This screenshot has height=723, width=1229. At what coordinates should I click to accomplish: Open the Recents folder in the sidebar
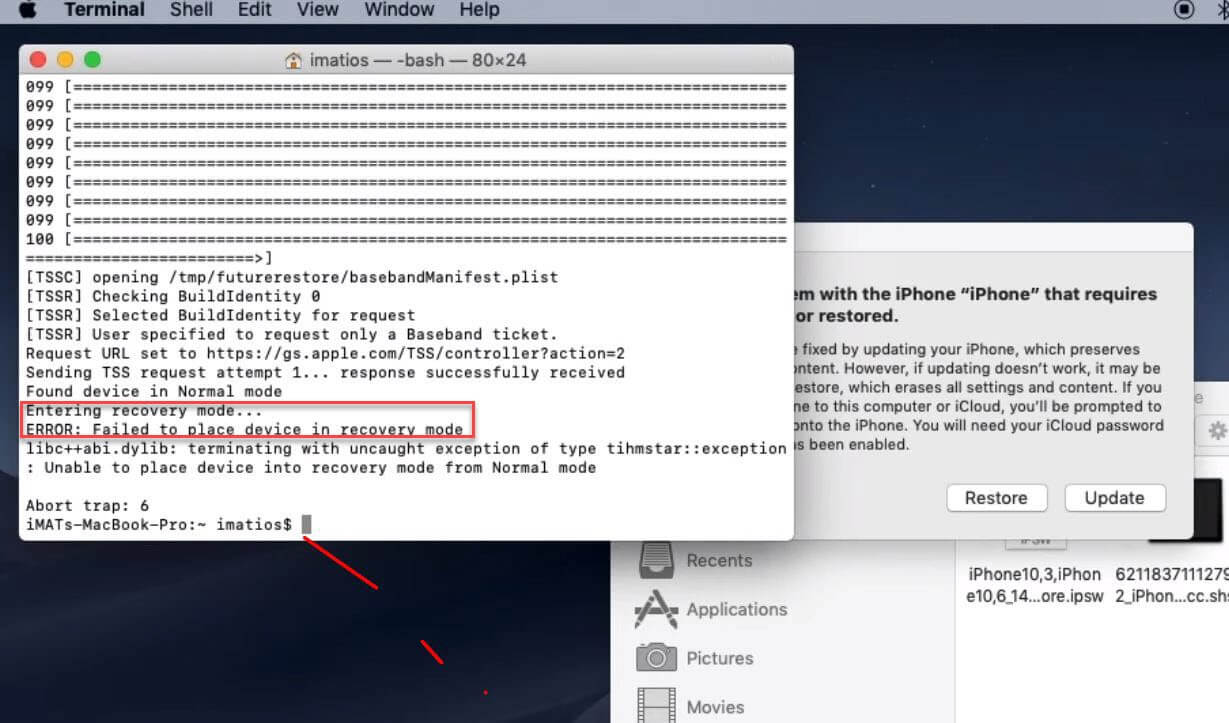pyautogui.click(x=718, y=561)
